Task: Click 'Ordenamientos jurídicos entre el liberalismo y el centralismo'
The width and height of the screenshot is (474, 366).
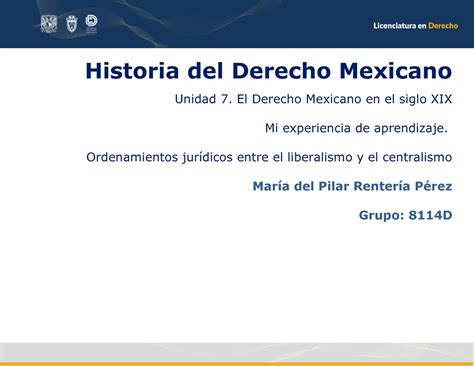Action: (269, 157)
